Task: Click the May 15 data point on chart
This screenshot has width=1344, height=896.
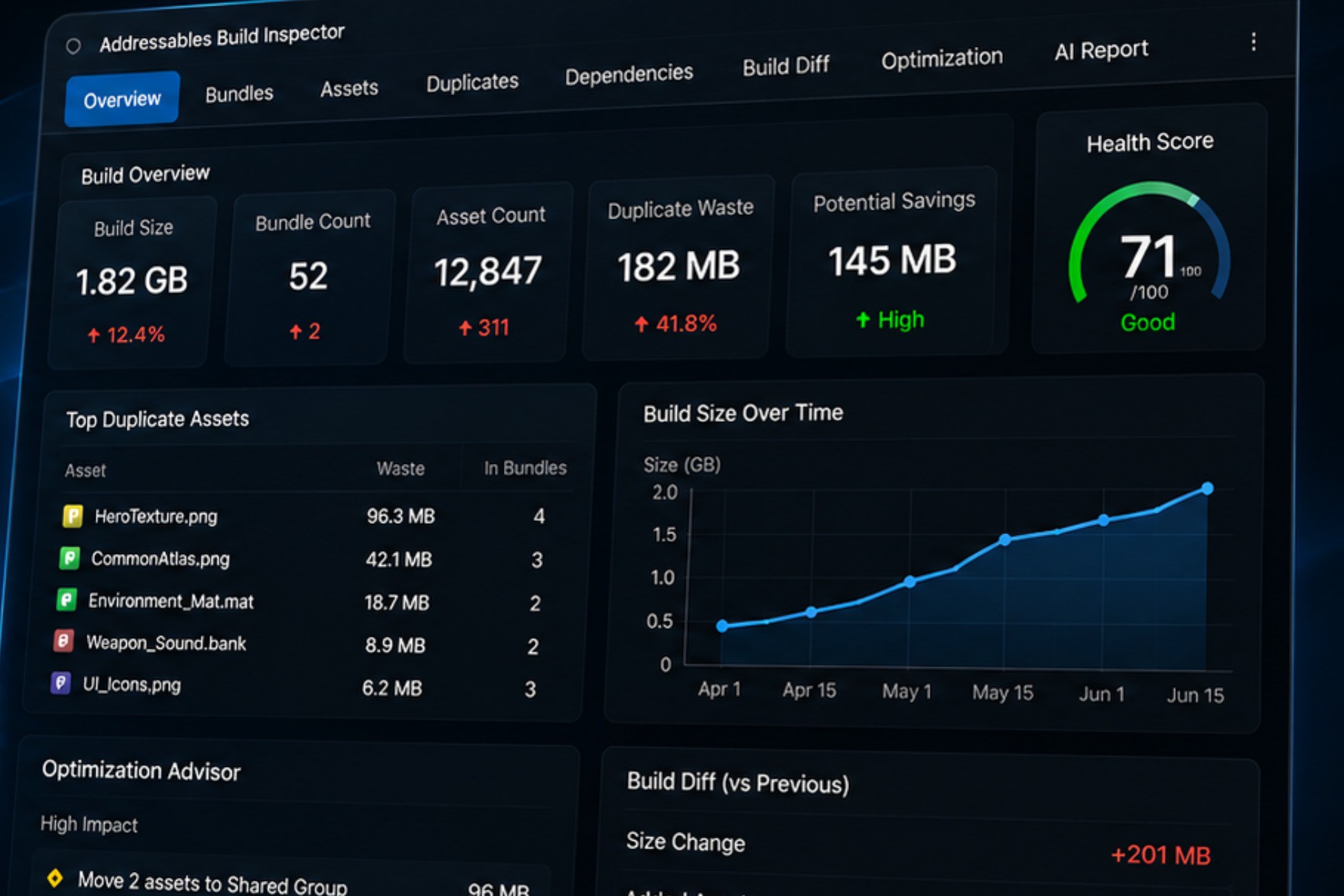Action: click(x=1005, y=540)
